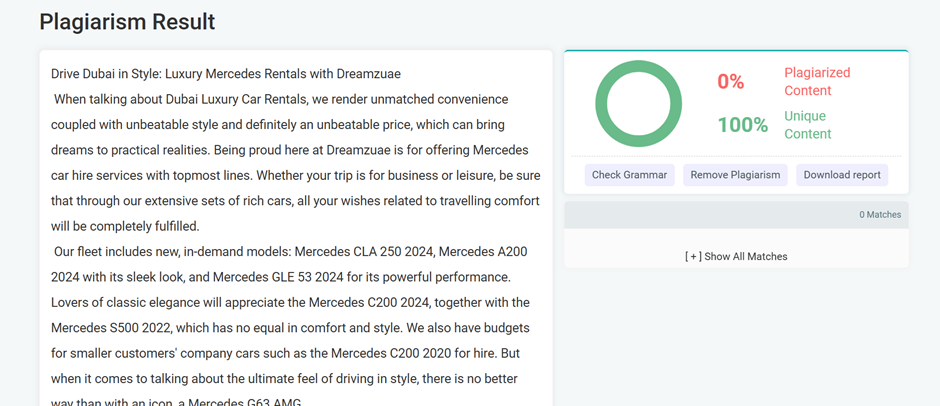Open the Remove Plagiarism tool
The height and width of the screenshot is (406, 940).
coord(735,175)
